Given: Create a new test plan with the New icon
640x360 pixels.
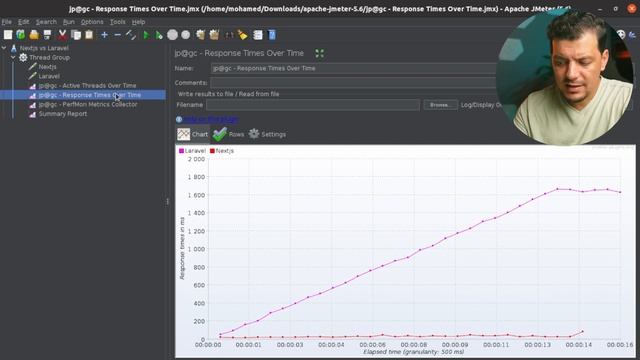Looking at the screenshot, I should click(x=8, y=35).
